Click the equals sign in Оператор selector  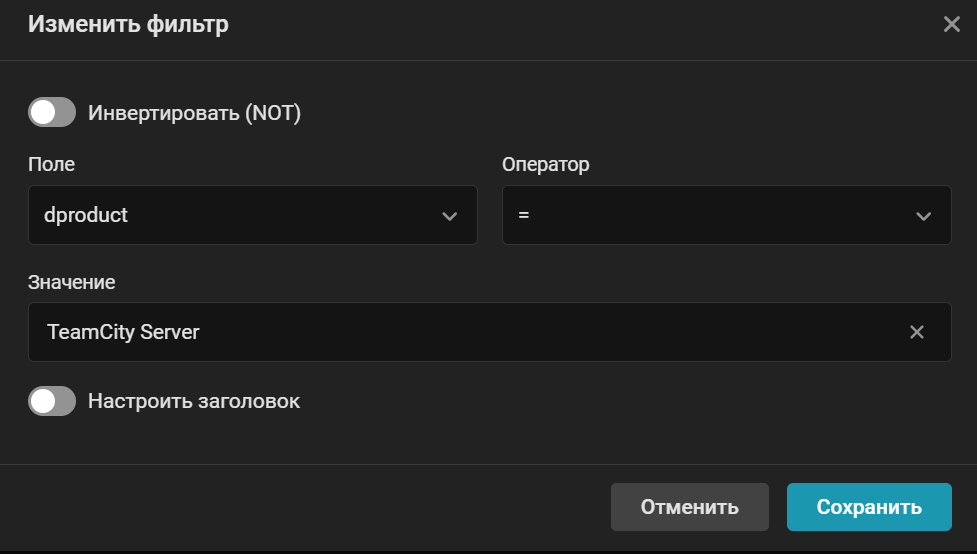pyautogui.click(x=523, y=215)
